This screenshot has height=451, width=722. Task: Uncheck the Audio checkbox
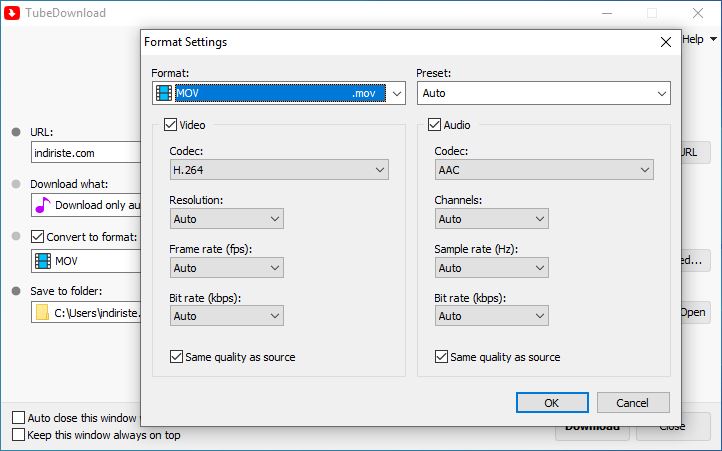434,125
